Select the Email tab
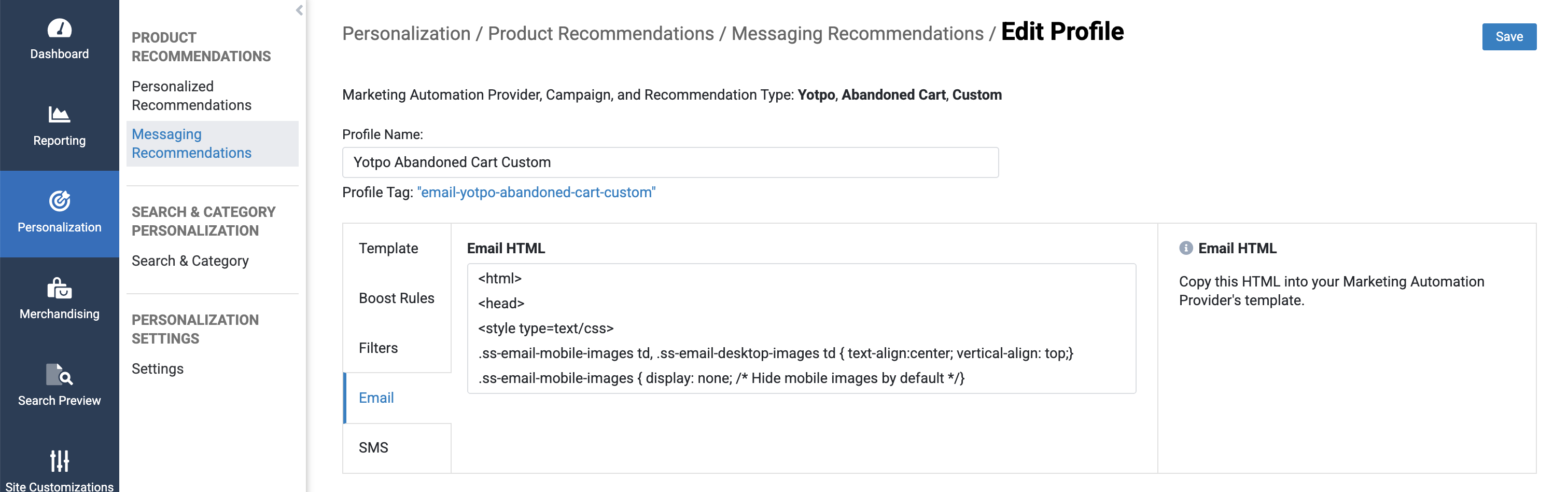 point(376,398)
